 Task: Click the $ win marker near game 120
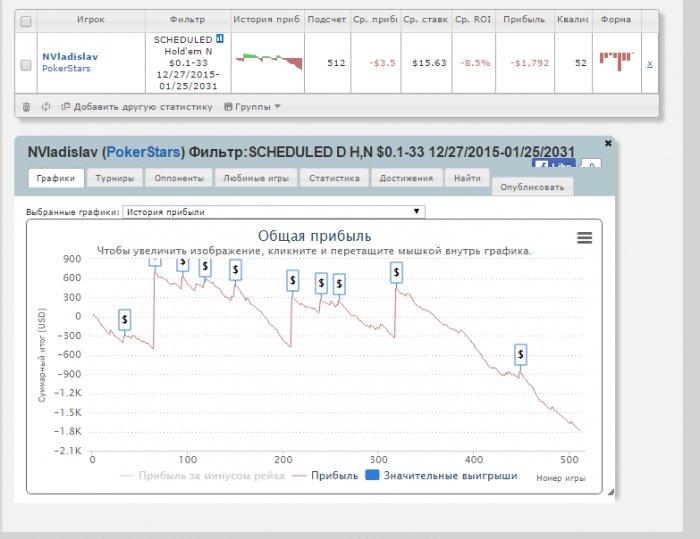[x=205, y=267]
